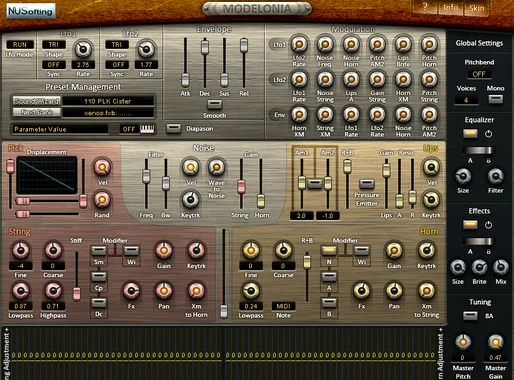Image resolution: width=514 pixels, height=380 pixels.
Task: Click the String Xm to Horn knob
Action: 196,291
